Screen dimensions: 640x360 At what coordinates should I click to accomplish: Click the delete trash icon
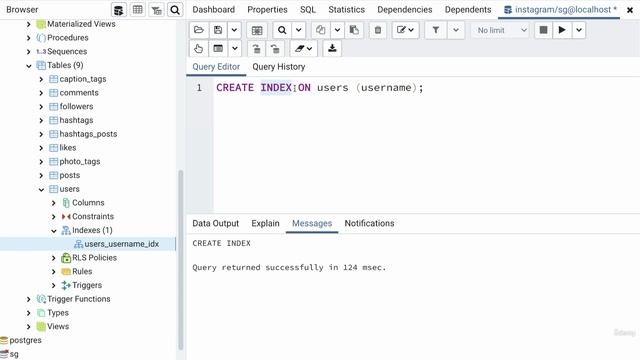(x=378, y=30)
